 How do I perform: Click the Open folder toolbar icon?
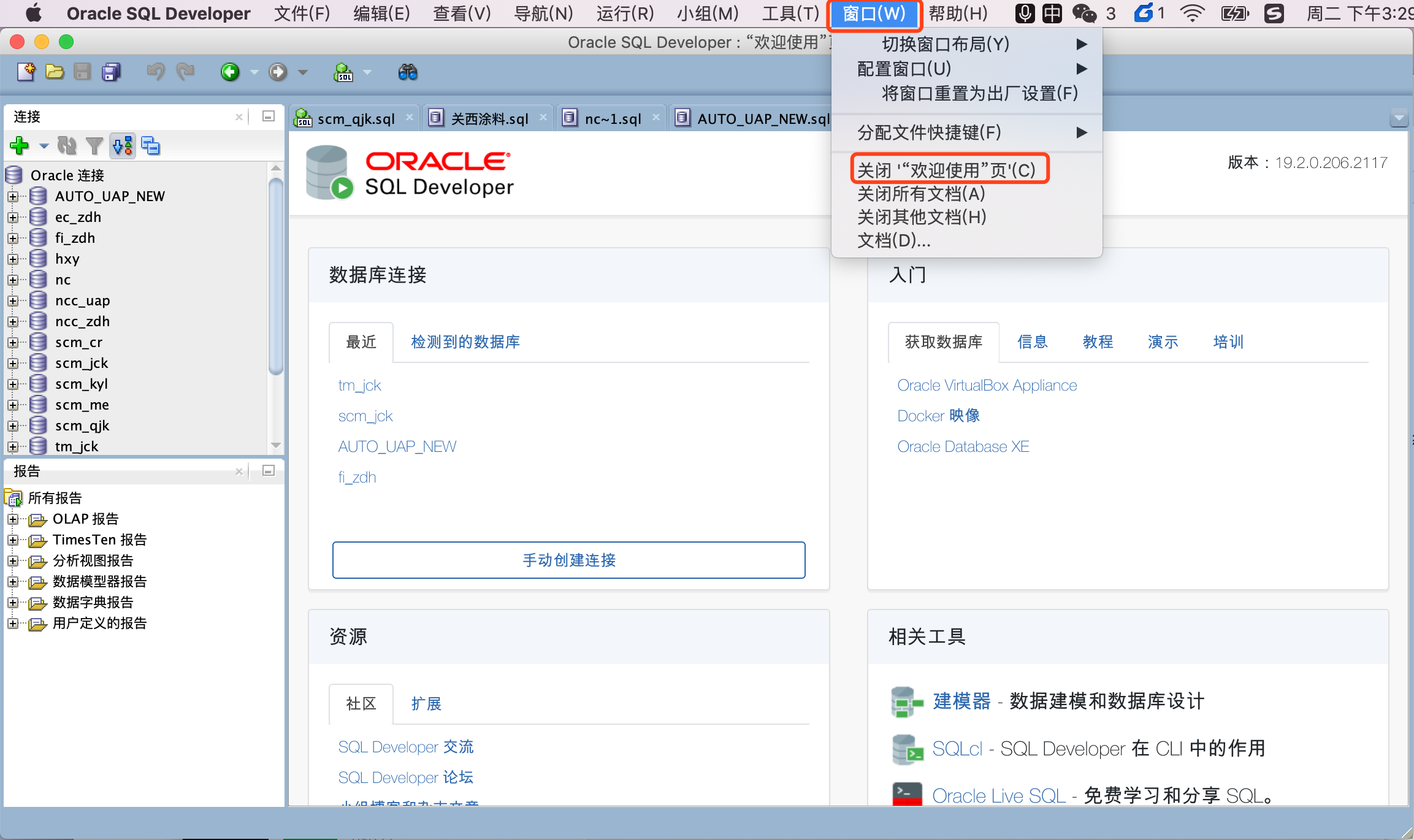point(55,72)
